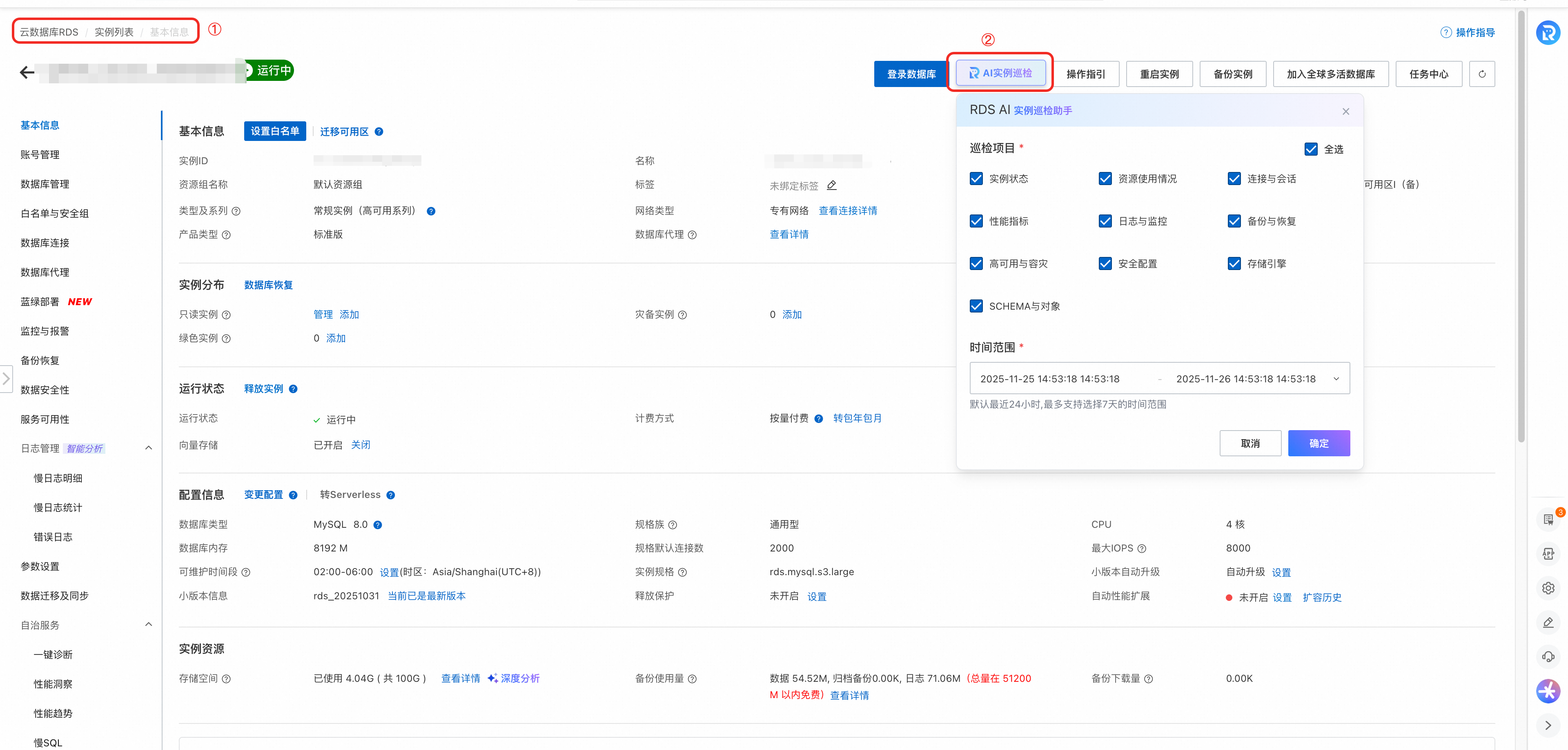Collapse the 自治服务 menu section
This screenshot has height=750, width=1568.
pos(149,625)
